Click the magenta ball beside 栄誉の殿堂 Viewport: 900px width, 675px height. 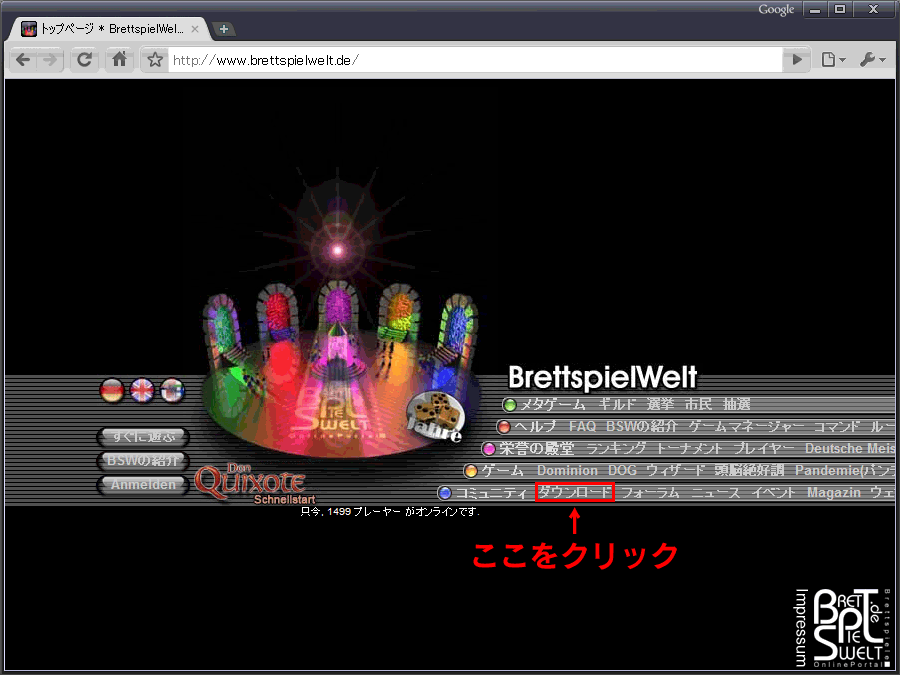(x=489, y=449)
